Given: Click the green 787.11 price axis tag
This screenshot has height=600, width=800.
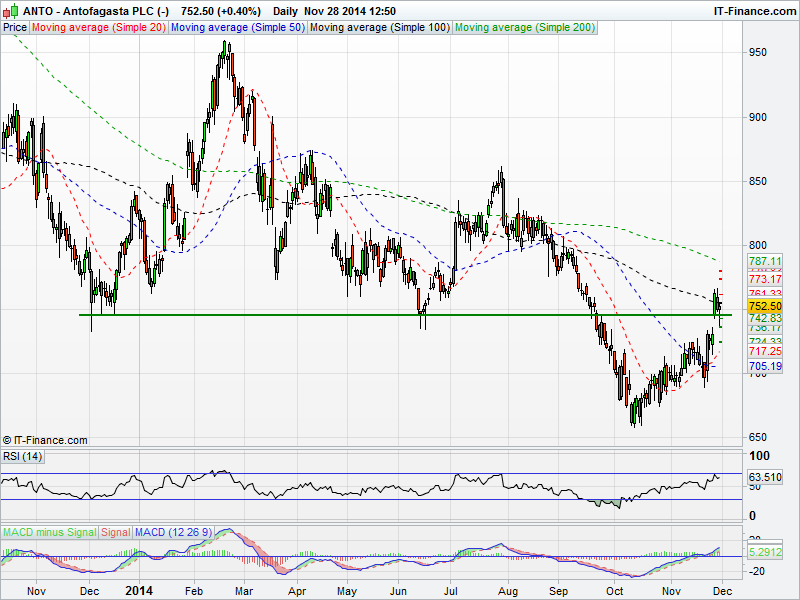Looking at the screenshot, I should coord(764,261).
